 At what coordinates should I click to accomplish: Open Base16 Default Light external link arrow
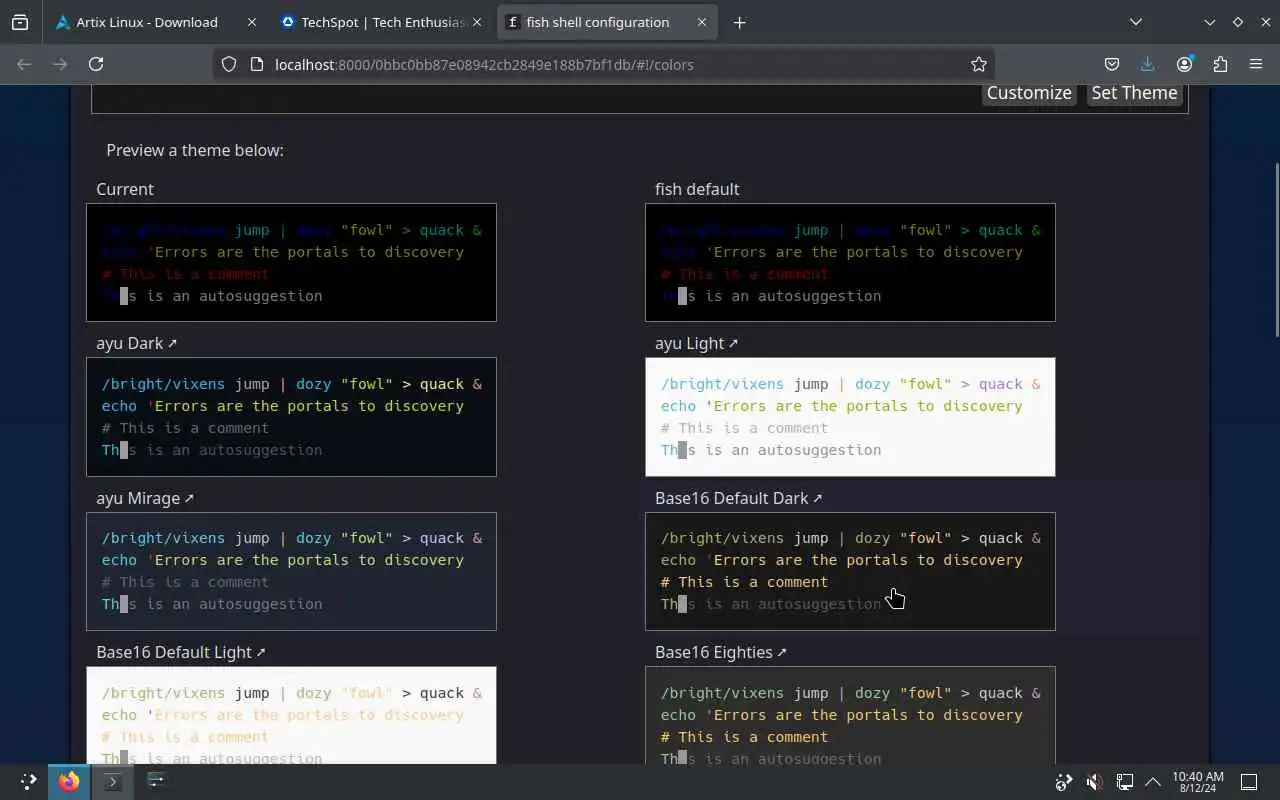261,652
